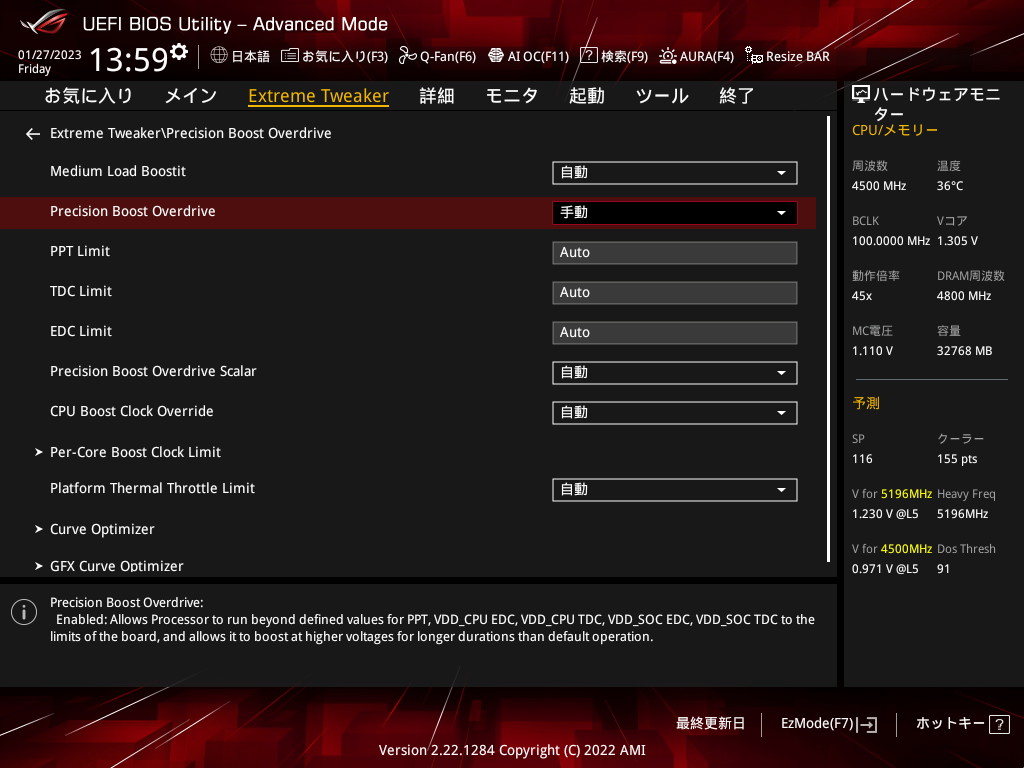Click 155 pts cooler score
The width and height of the screenshot is (1024, 768).
tap(957, 459)
